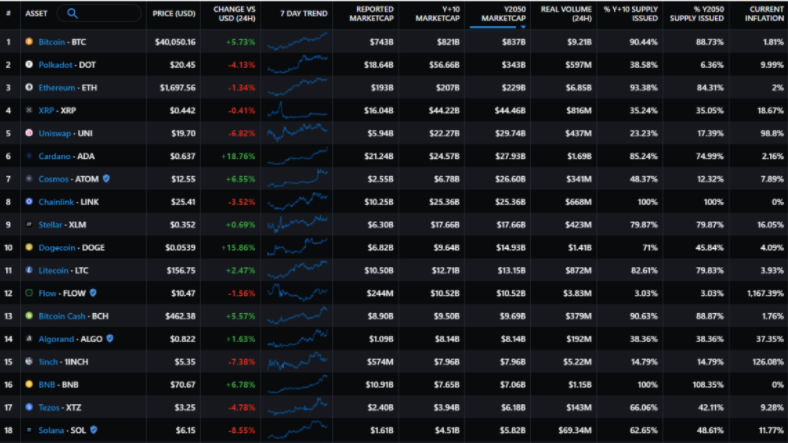Viewport: 788px width, 443px height.
Task: Click the Uniswap coin logo icon
Action: (29, 133)
